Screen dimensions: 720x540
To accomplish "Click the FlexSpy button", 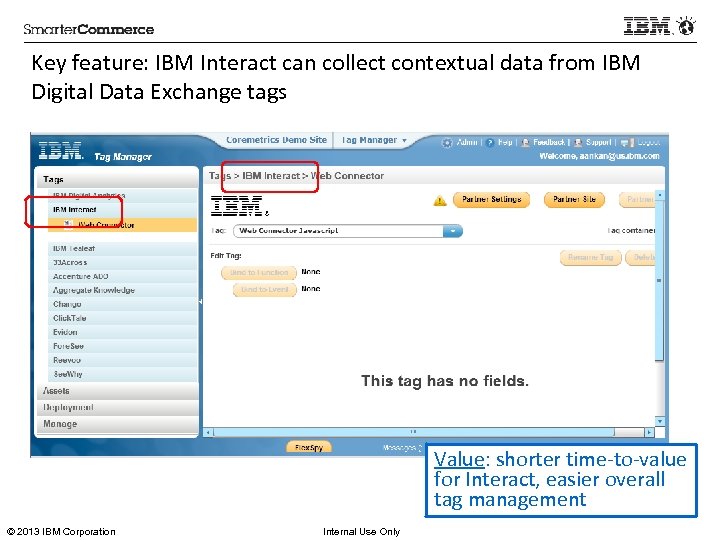I will (309, 447).
